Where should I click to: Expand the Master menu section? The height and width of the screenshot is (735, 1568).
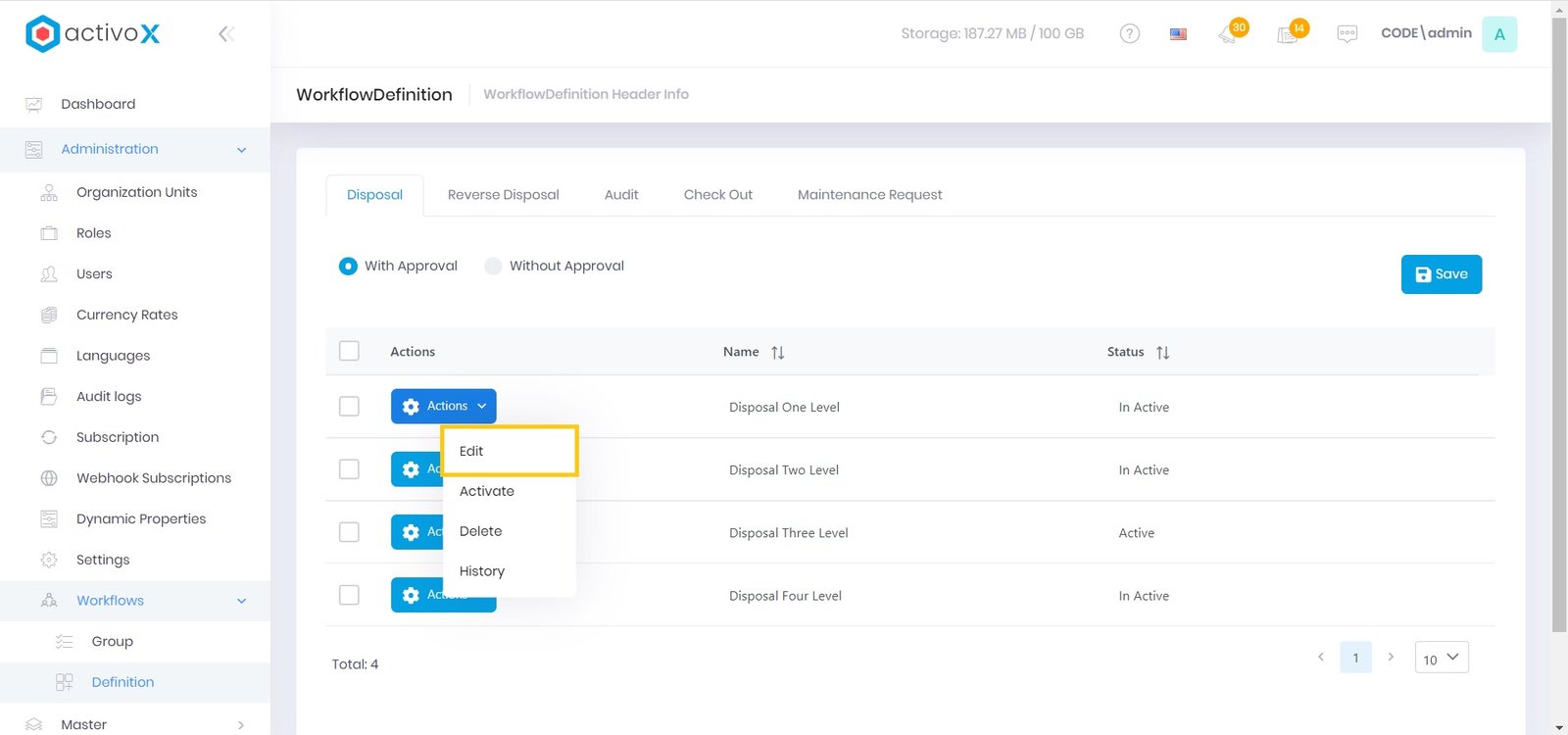(x=241, y=725)
